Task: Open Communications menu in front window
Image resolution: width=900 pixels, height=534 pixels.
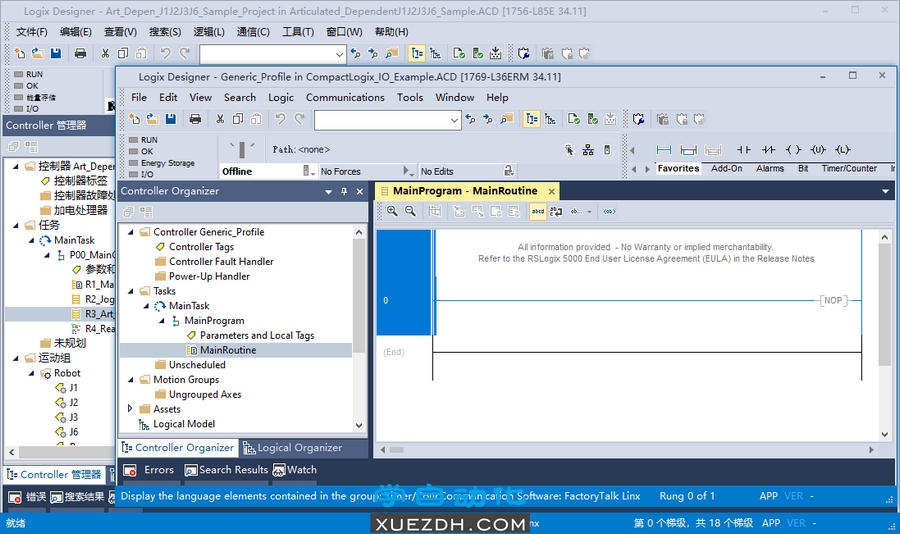Action: coord(345,98)
